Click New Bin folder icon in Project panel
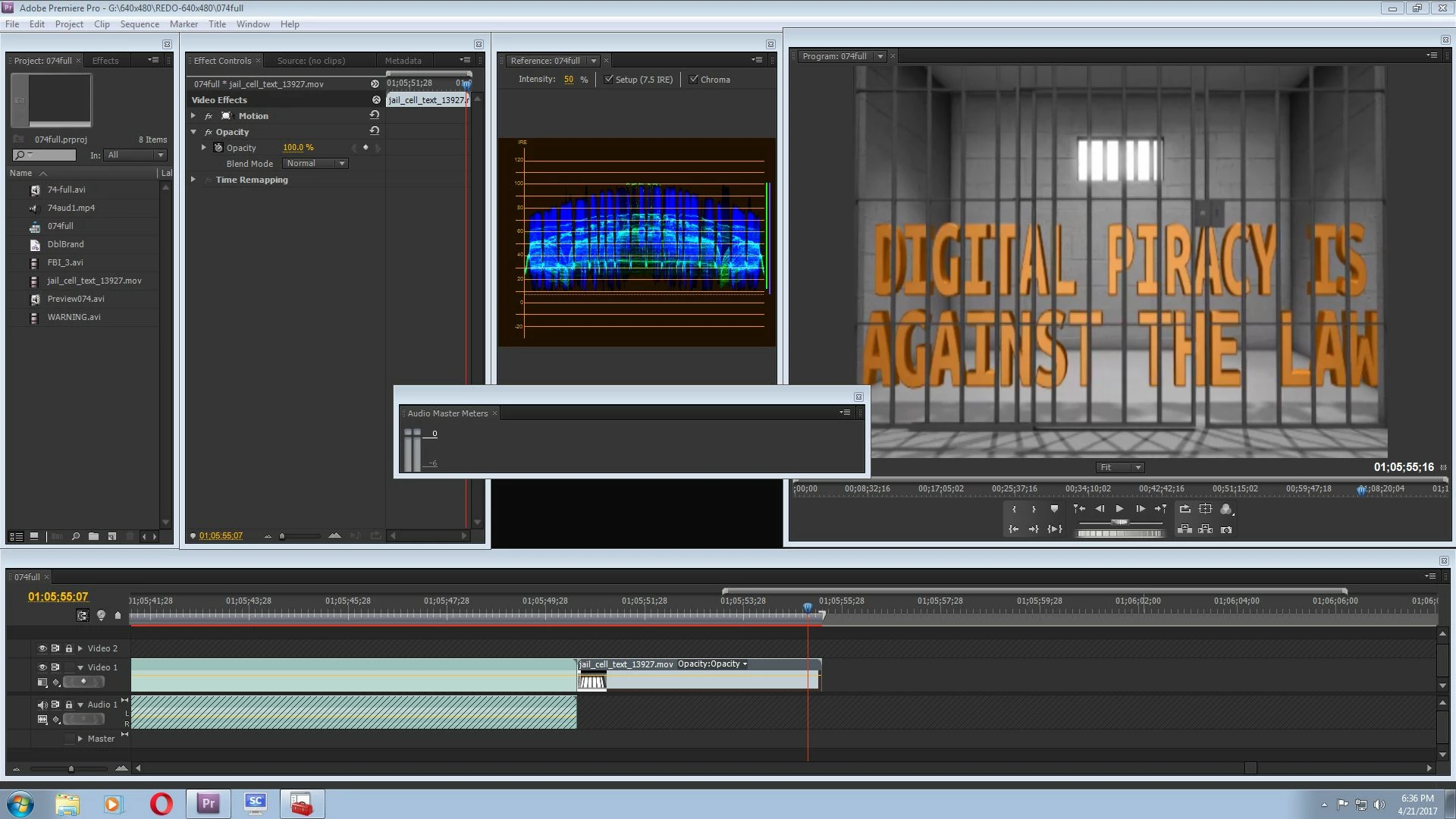Viewport: 1456px width, 819px height. coord(93,536)
